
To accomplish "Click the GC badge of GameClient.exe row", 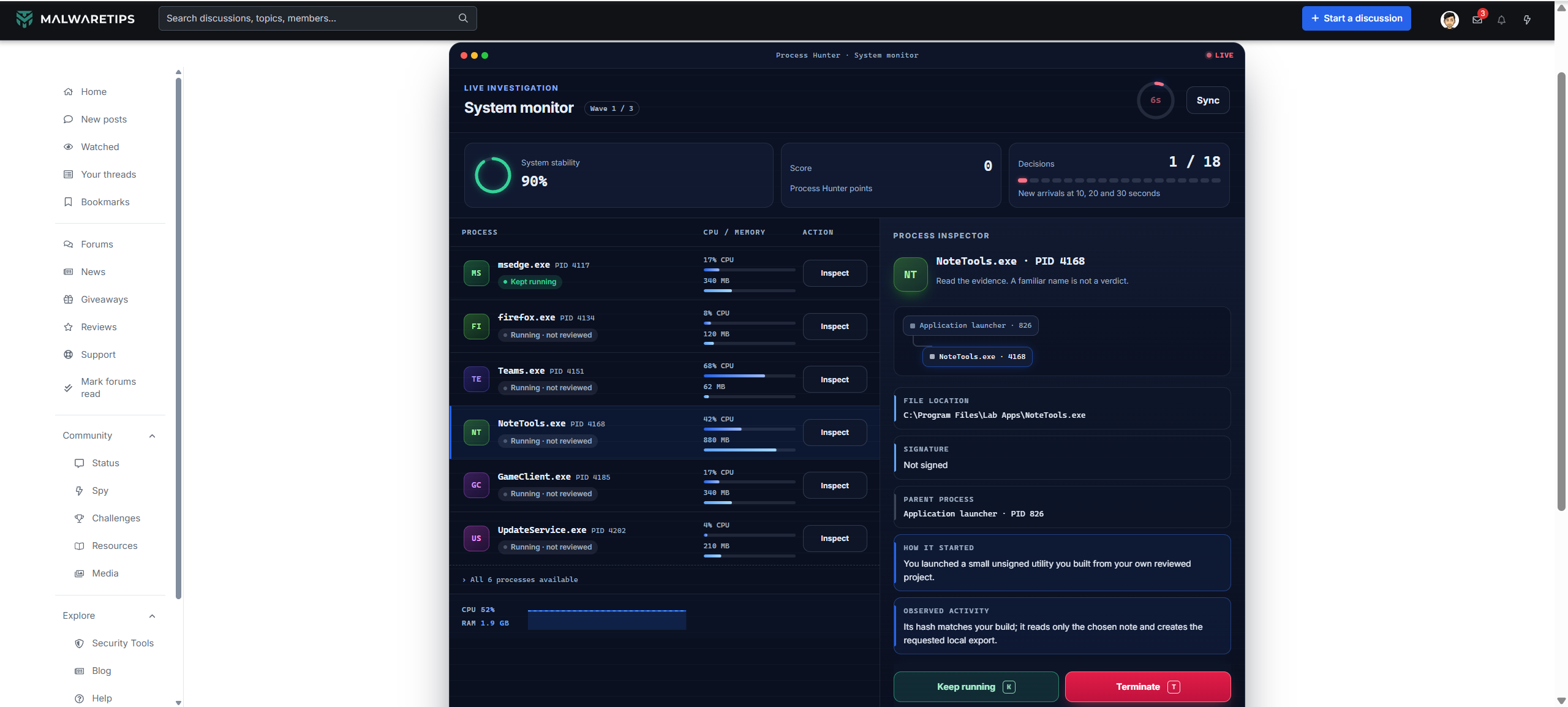I will point(476,485).
